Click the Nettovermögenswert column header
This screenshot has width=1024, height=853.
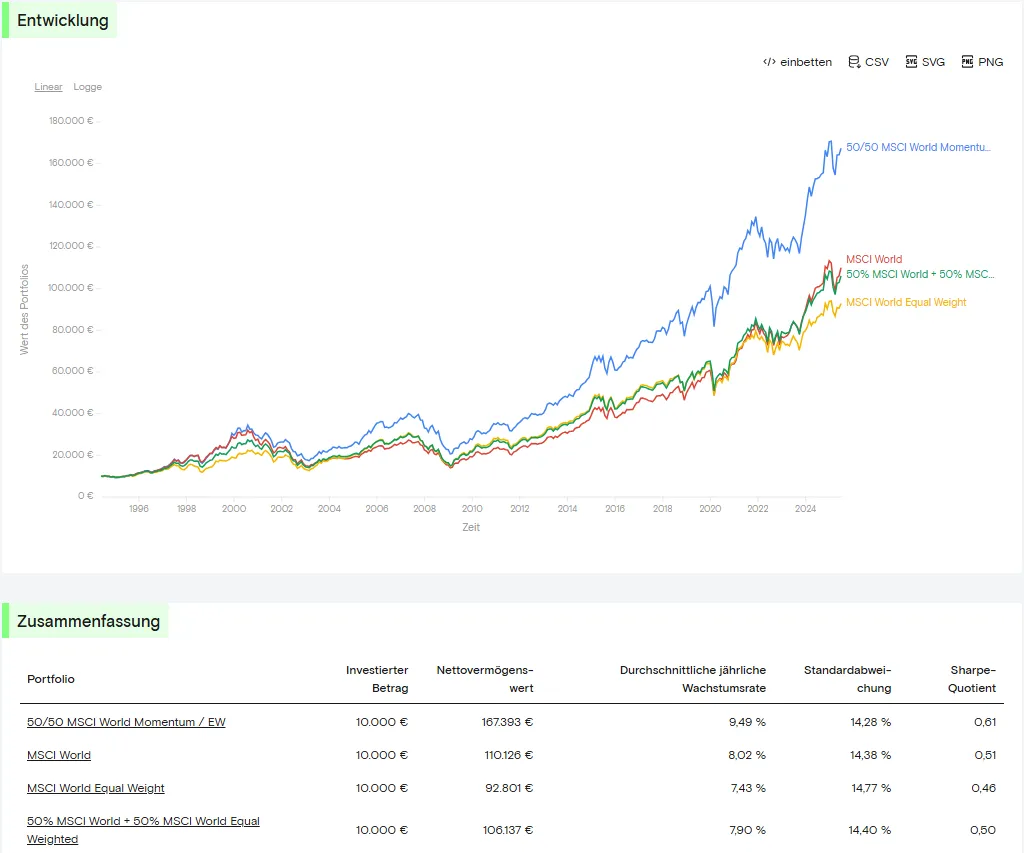[x=485, y=679]
